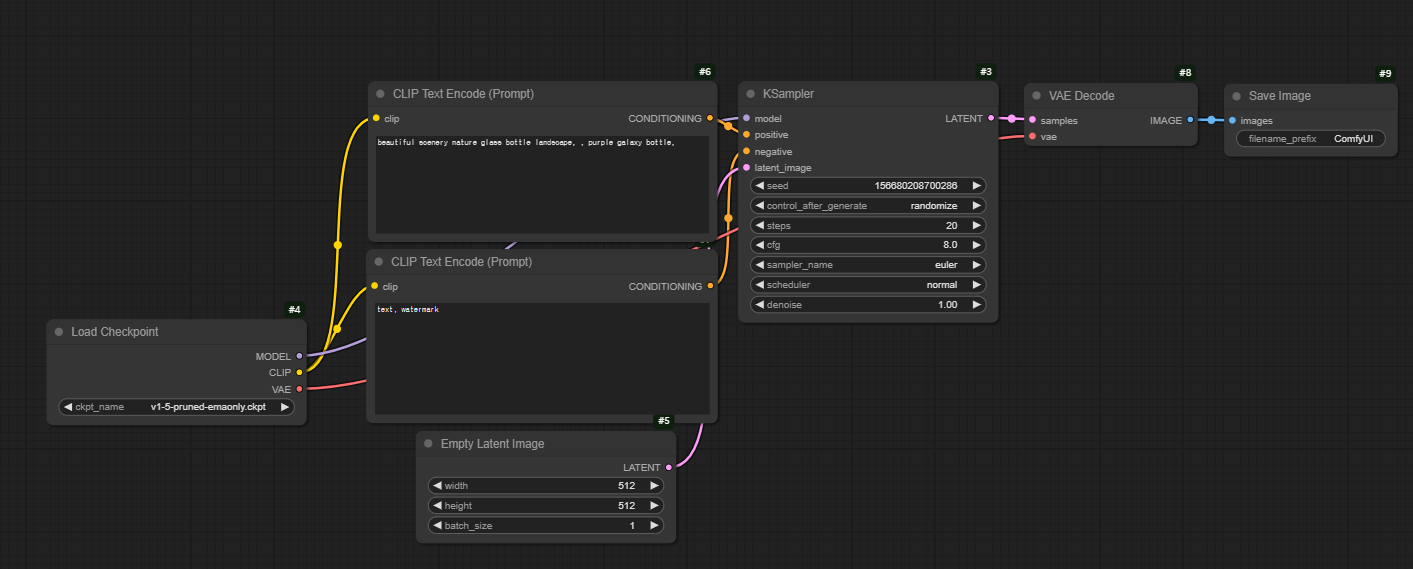The height and width of the screenshot is (569, 1413).
Task: Collapse the KSampler node using its dot
Action: click(x=751, y=94)
